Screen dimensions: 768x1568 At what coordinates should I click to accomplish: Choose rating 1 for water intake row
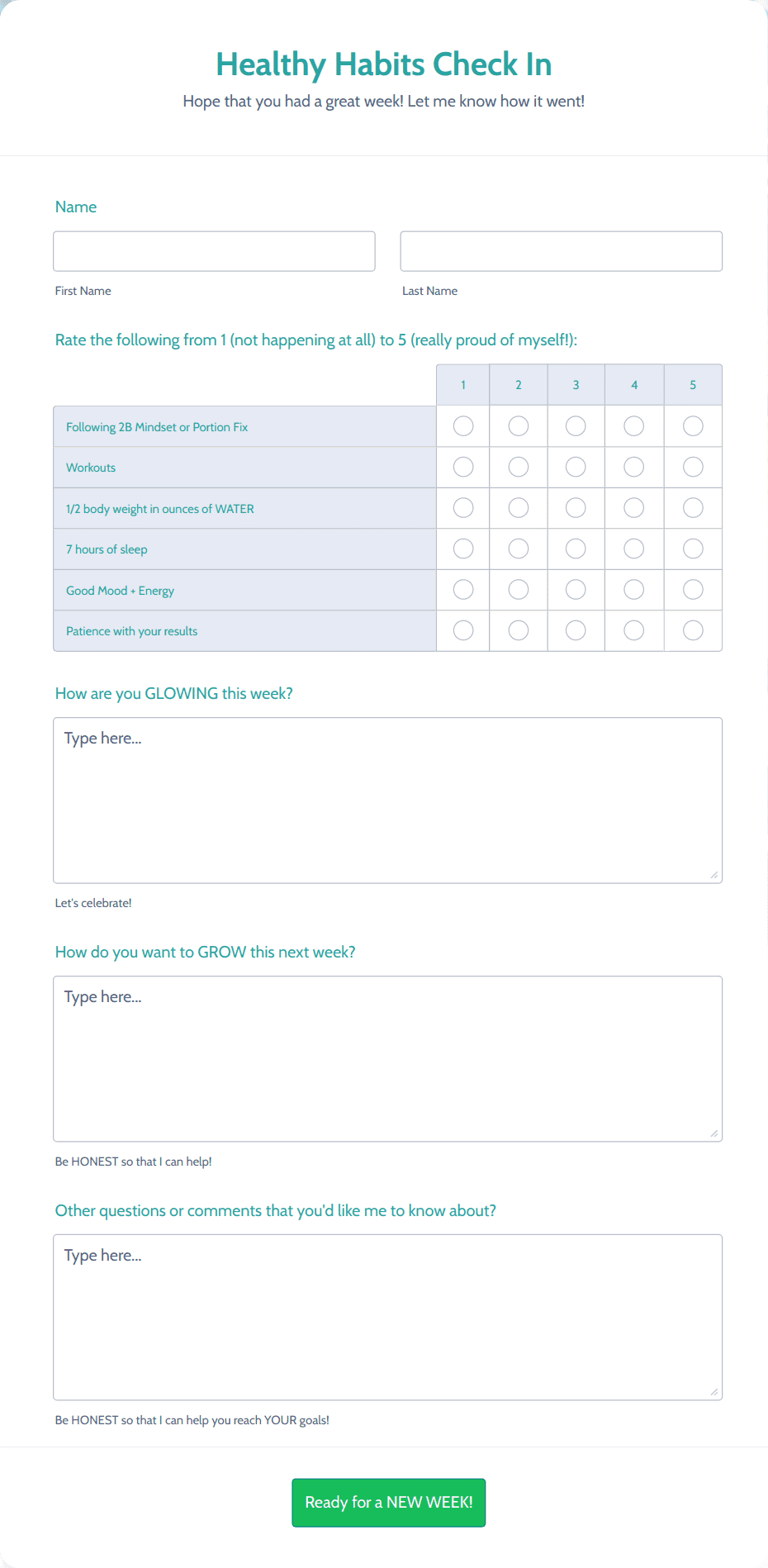tap(462, 507)
